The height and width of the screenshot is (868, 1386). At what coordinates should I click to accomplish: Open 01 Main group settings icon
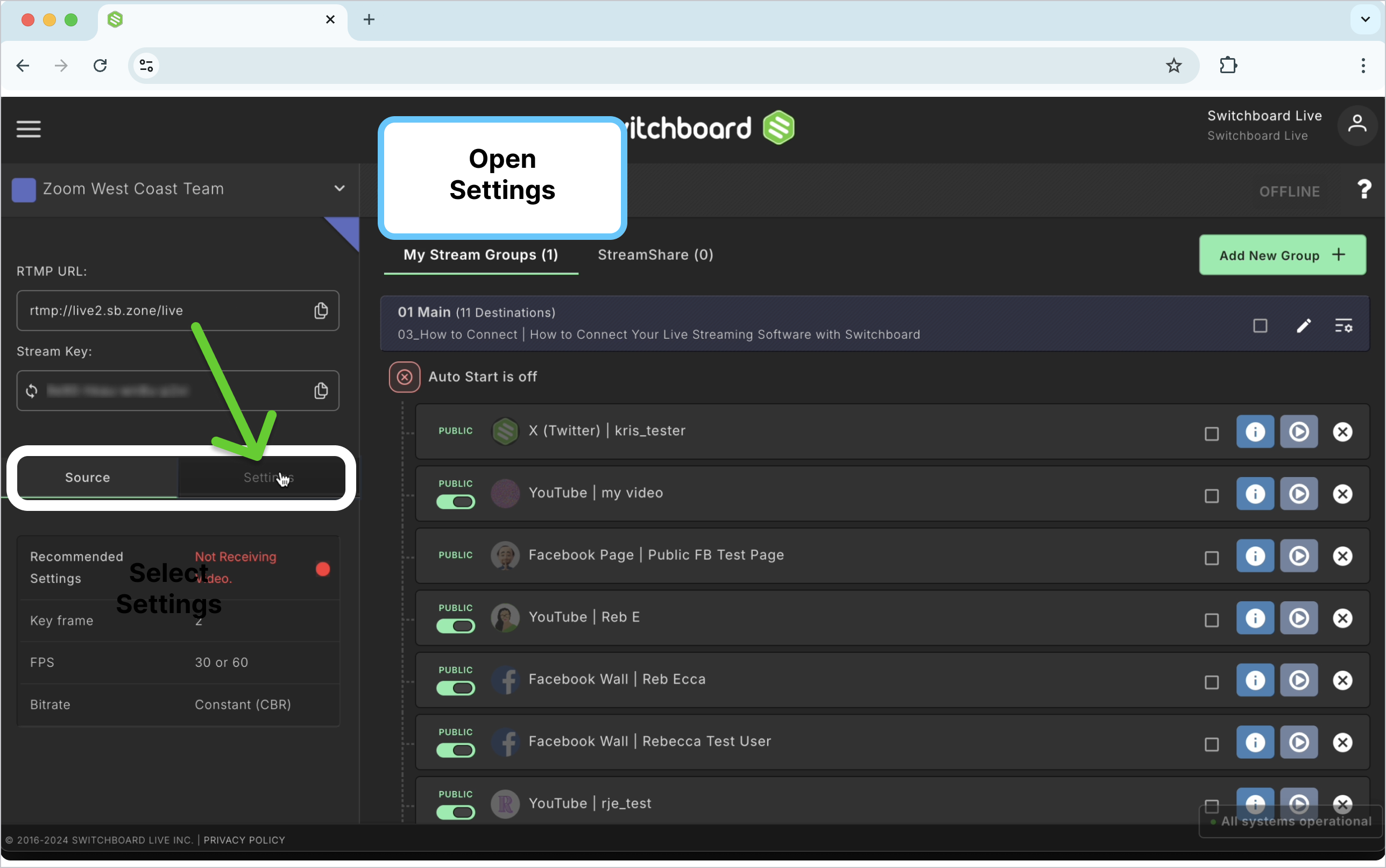point(1343,326)
